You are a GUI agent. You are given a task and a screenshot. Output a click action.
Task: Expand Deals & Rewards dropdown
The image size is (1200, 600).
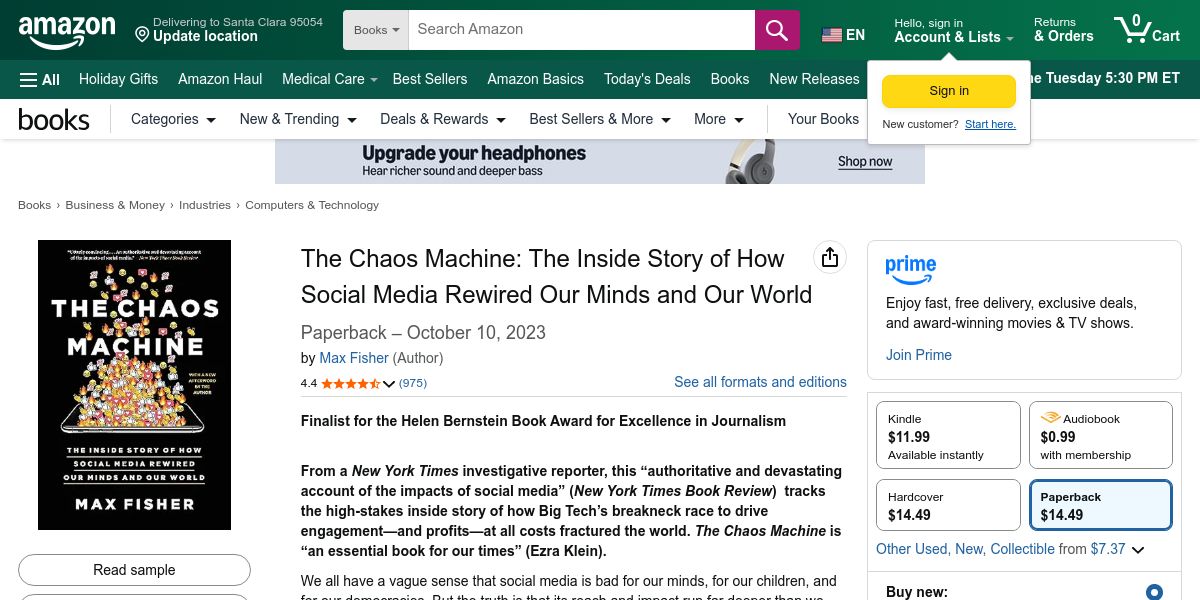point(443,119)
